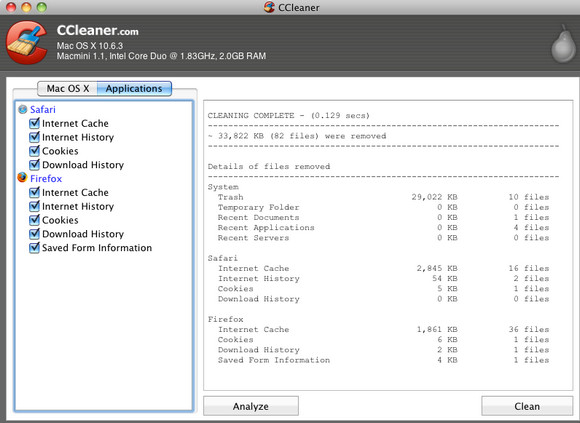The image size is (580, 423).
Task: Uncheck Saved Form Information checkbox
Action: coord(34,247)
